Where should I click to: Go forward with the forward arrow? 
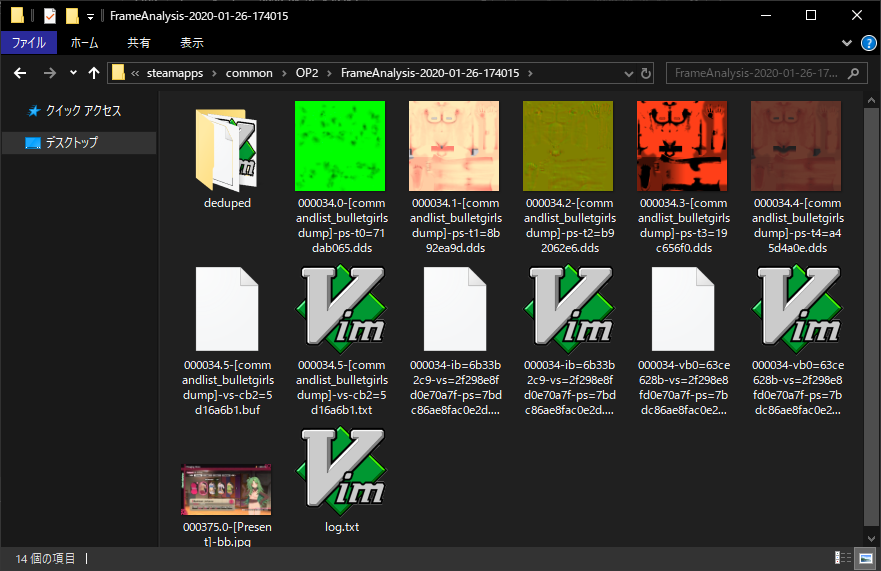[x=50, y=73]
